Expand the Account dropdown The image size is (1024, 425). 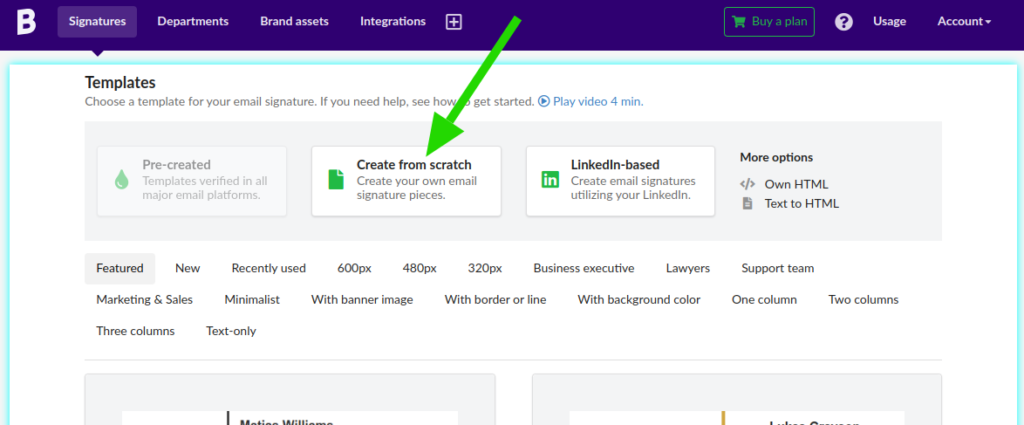pos(964,22)
